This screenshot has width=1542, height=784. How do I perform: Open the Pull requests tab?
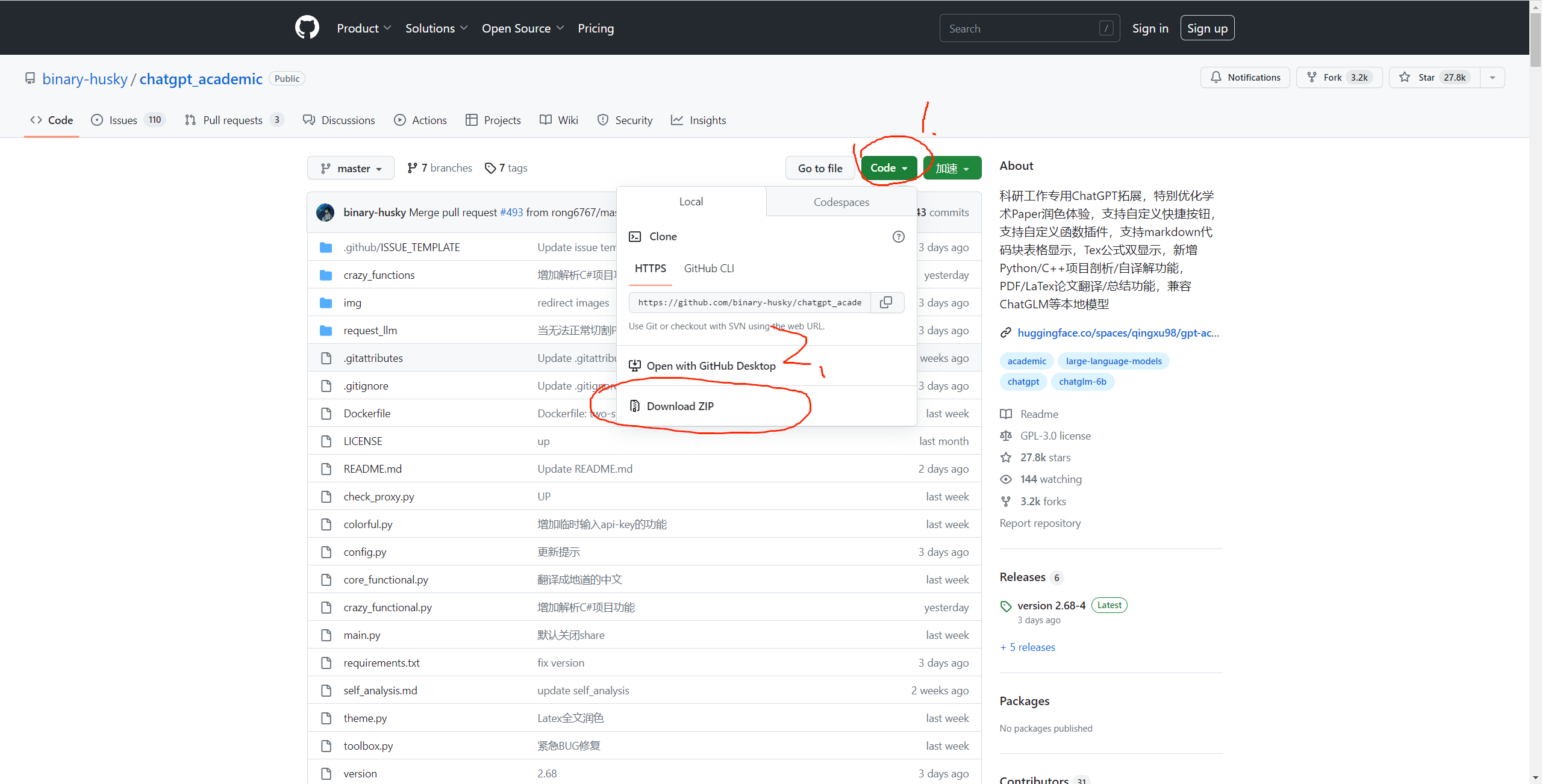coord(234,120)
